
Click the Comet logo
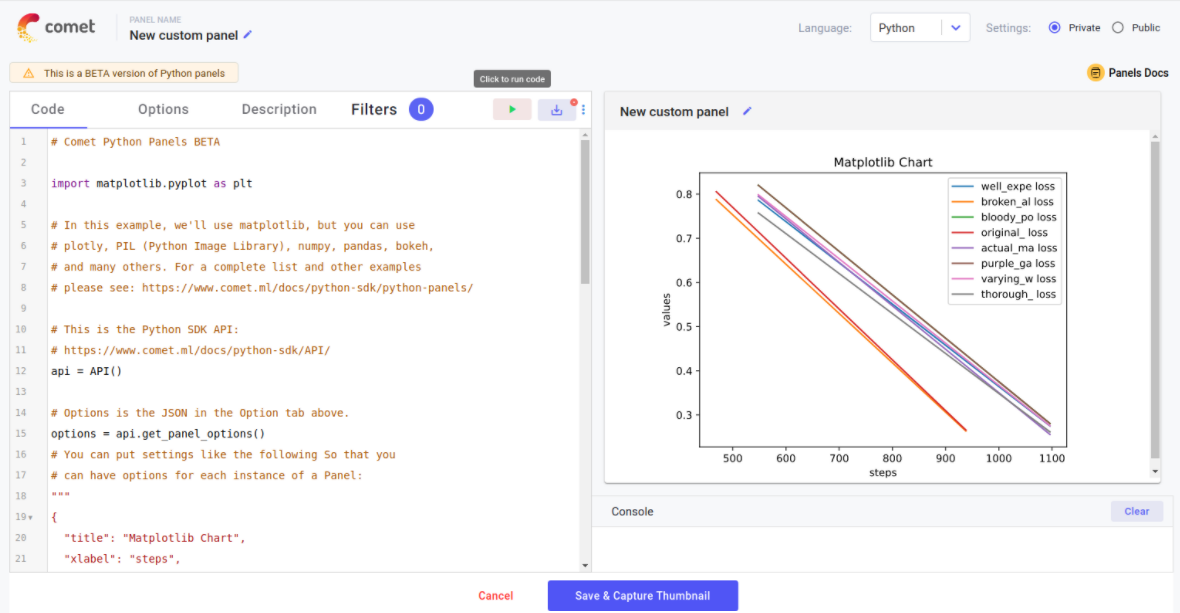[x=57, y=27]
